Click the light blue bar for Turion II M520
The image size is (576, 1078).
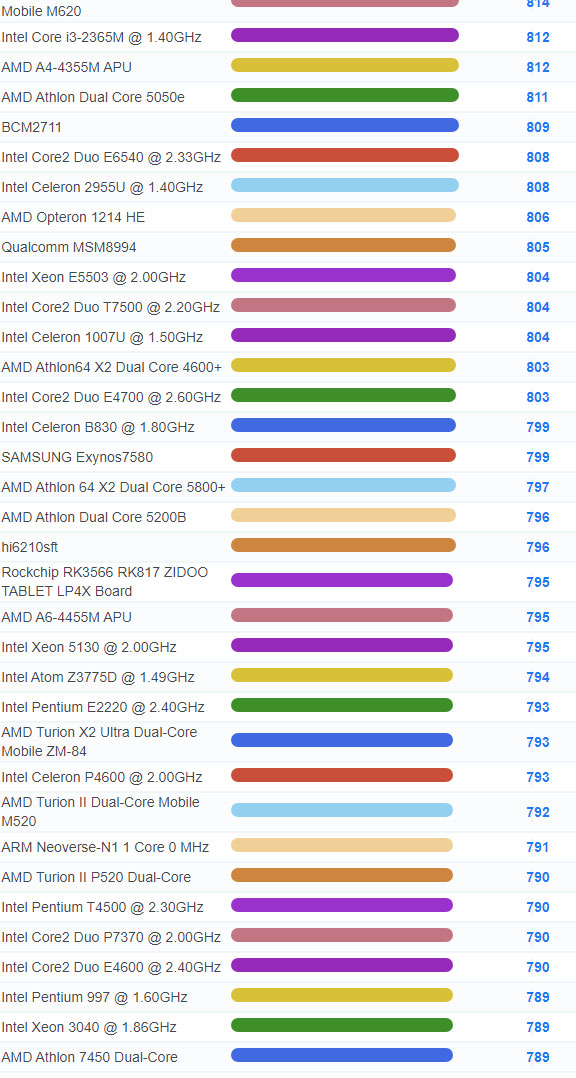click(342, 810)
